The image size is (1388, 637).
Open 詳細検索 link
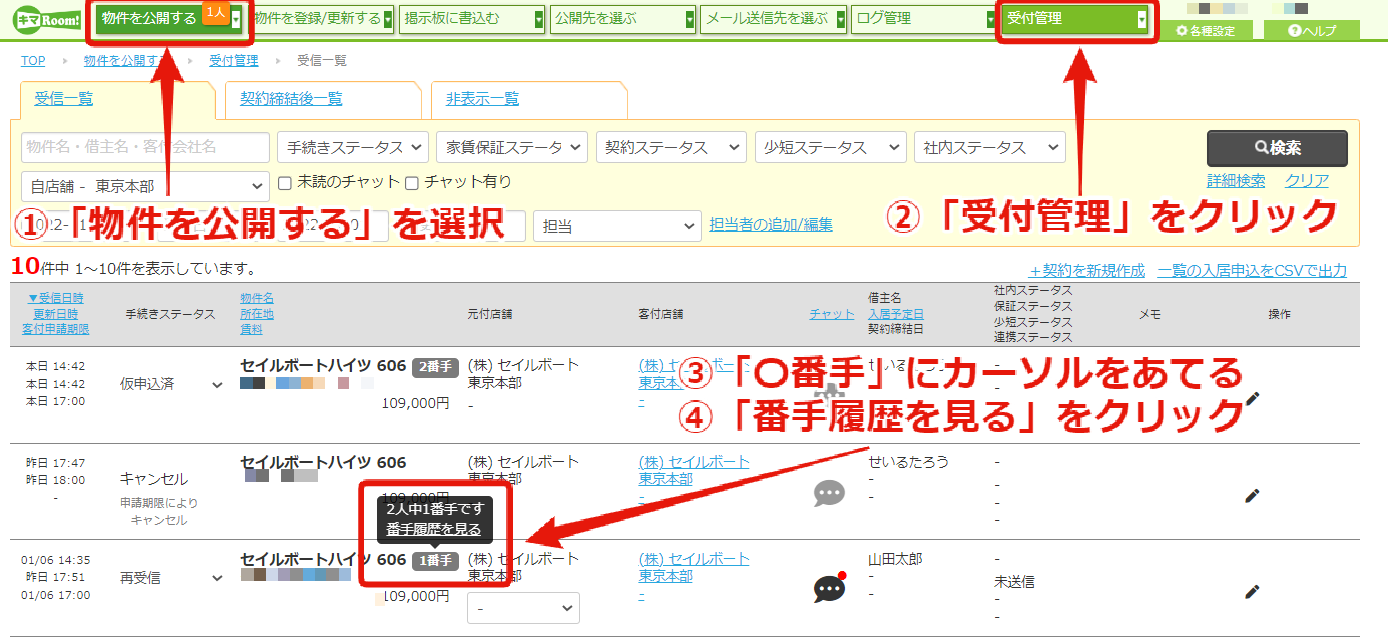pos(1236,181)
